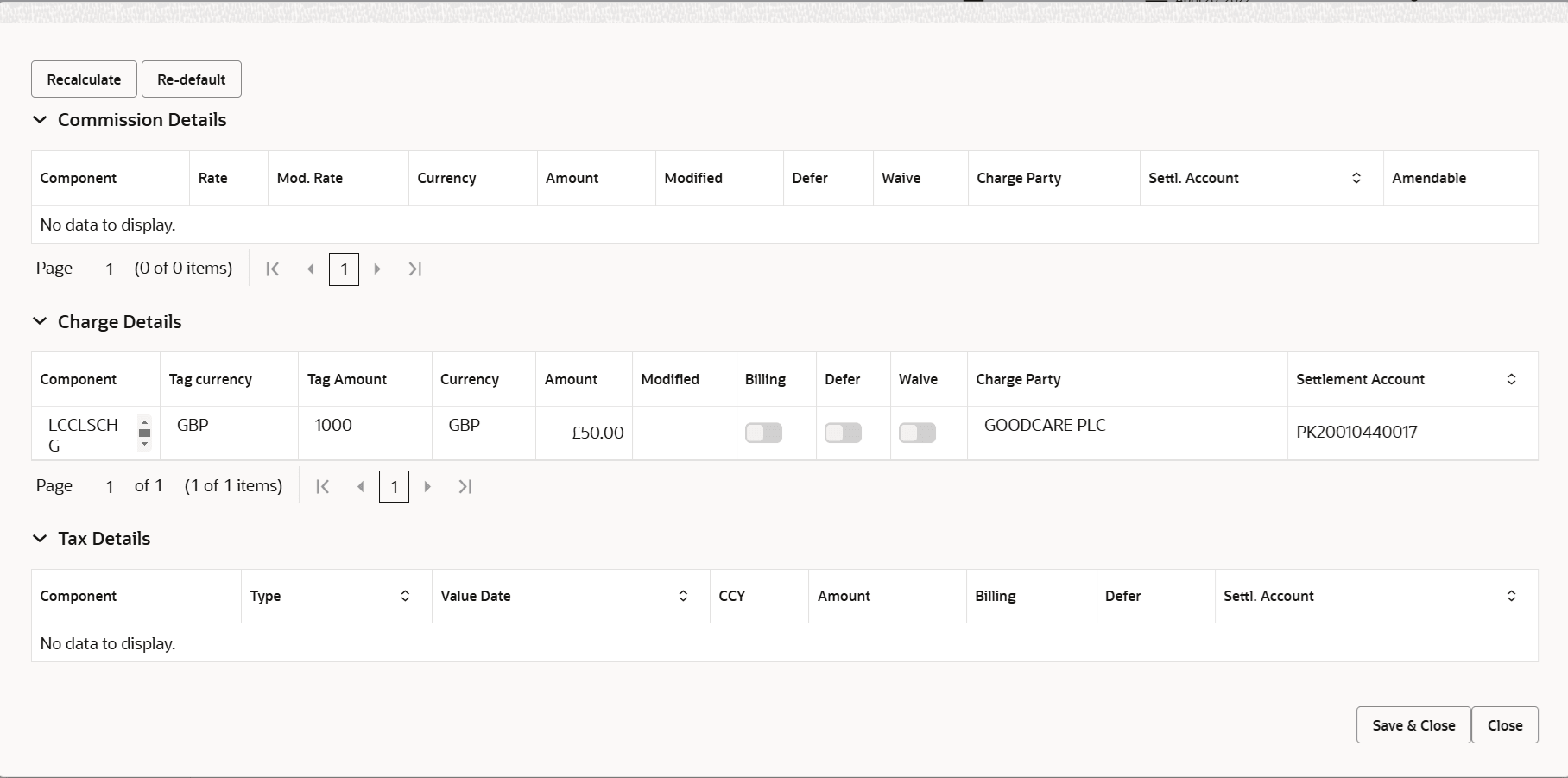Collapse the Tax Details section
Image resolution: width=1568 pixels, height=778 pixels.
[39, 538]
